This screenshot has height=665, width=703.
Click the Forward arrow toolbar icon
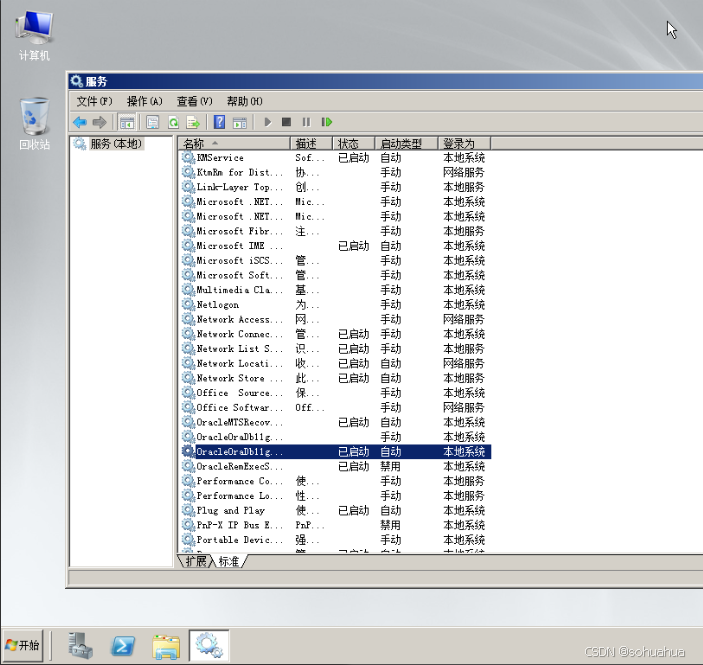pyautogui.click(x=99, y=122)
